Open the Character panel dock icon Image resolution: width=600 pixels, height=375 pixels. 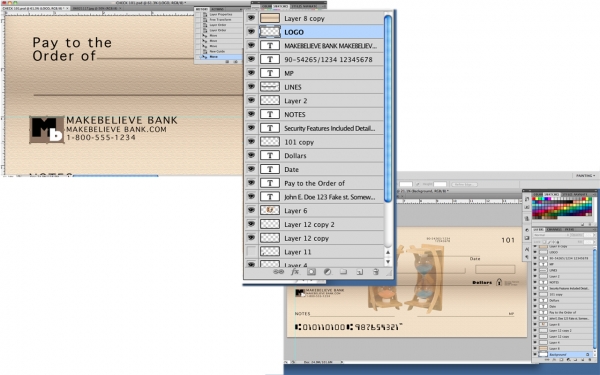click(x=527, y=249)
